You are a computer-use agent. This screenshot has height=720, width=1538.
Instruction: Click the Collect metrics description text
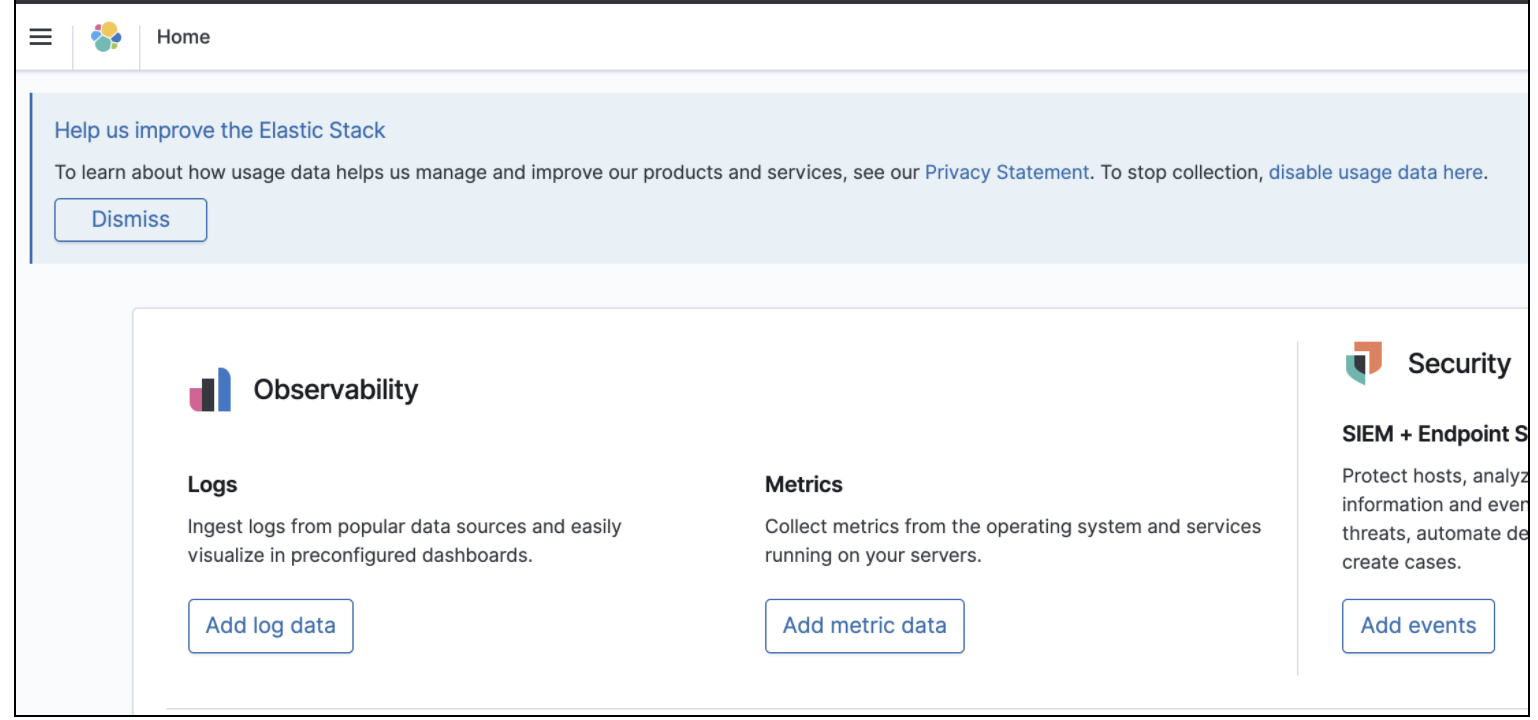point(1013,541)
